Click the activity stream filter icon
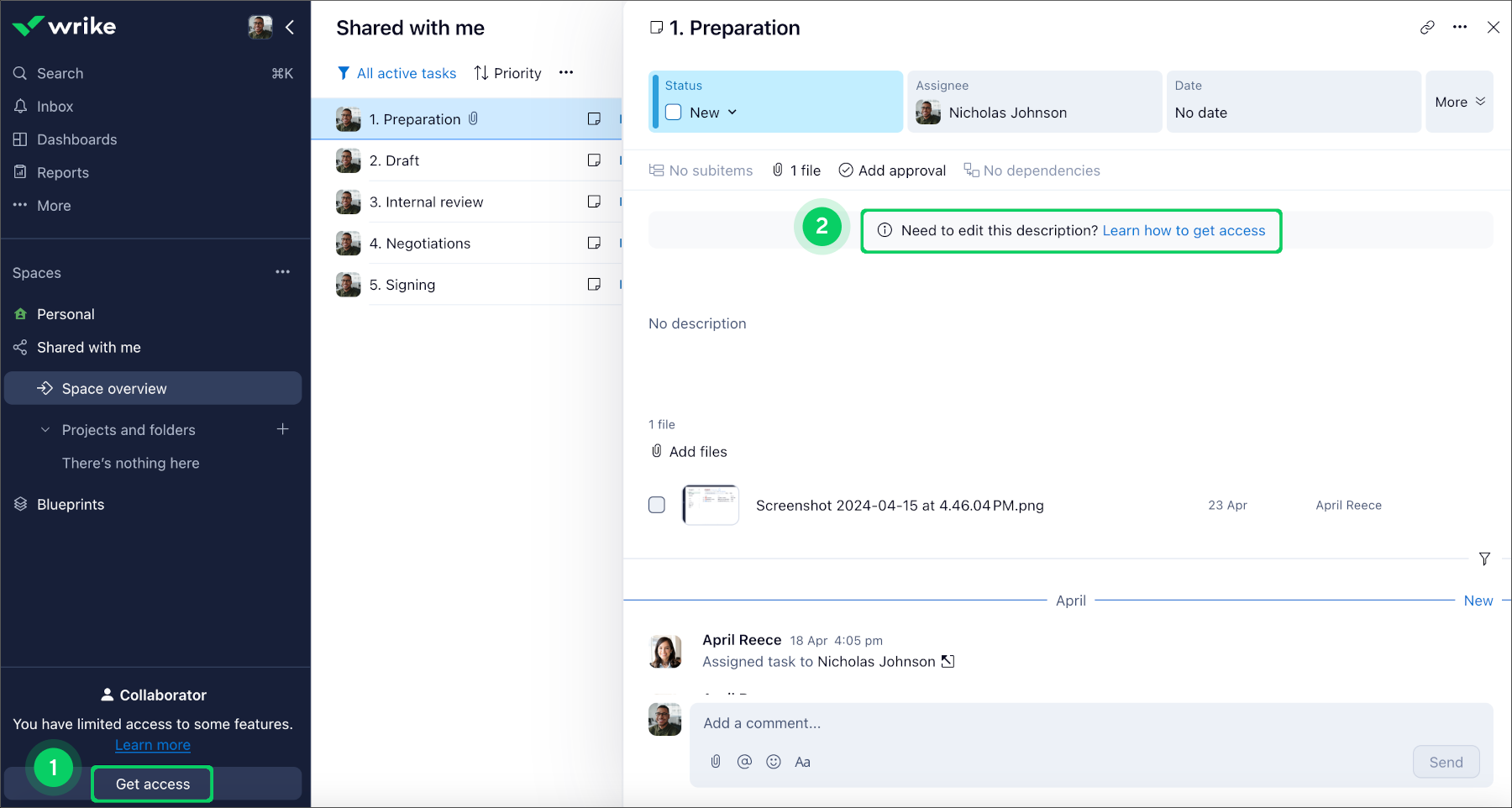 1484,559
